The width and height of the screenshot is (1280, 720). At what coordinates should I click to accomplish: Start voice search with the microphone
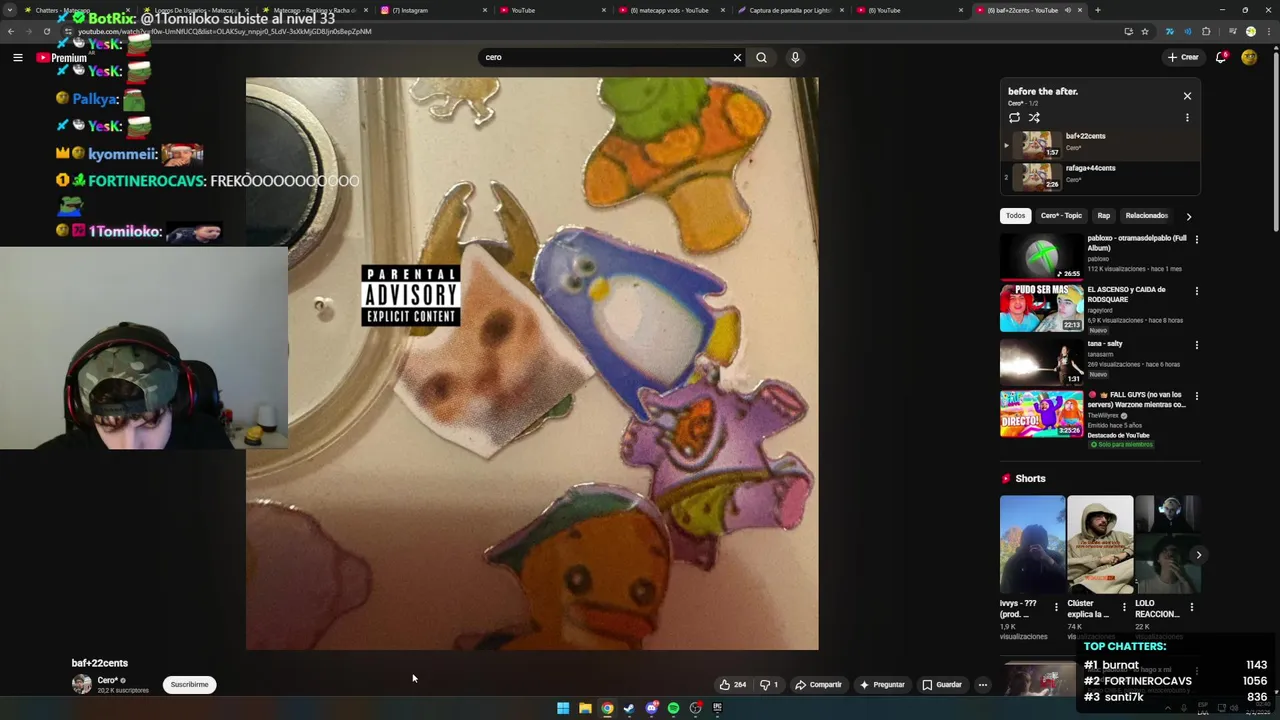tap(795, 57)
